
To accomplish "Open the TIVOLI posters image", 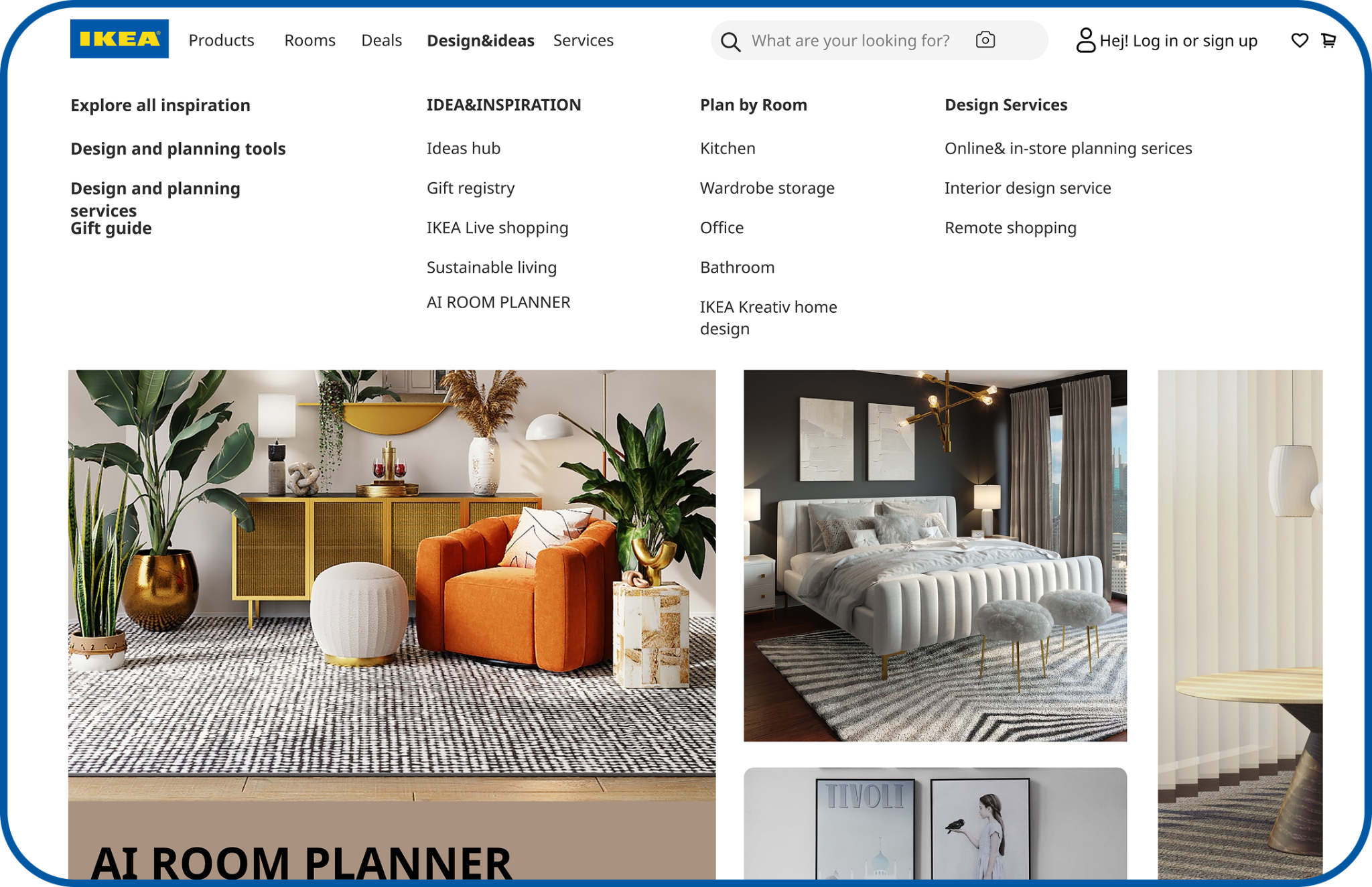I will pyautogui.click(x=935, y=823).
